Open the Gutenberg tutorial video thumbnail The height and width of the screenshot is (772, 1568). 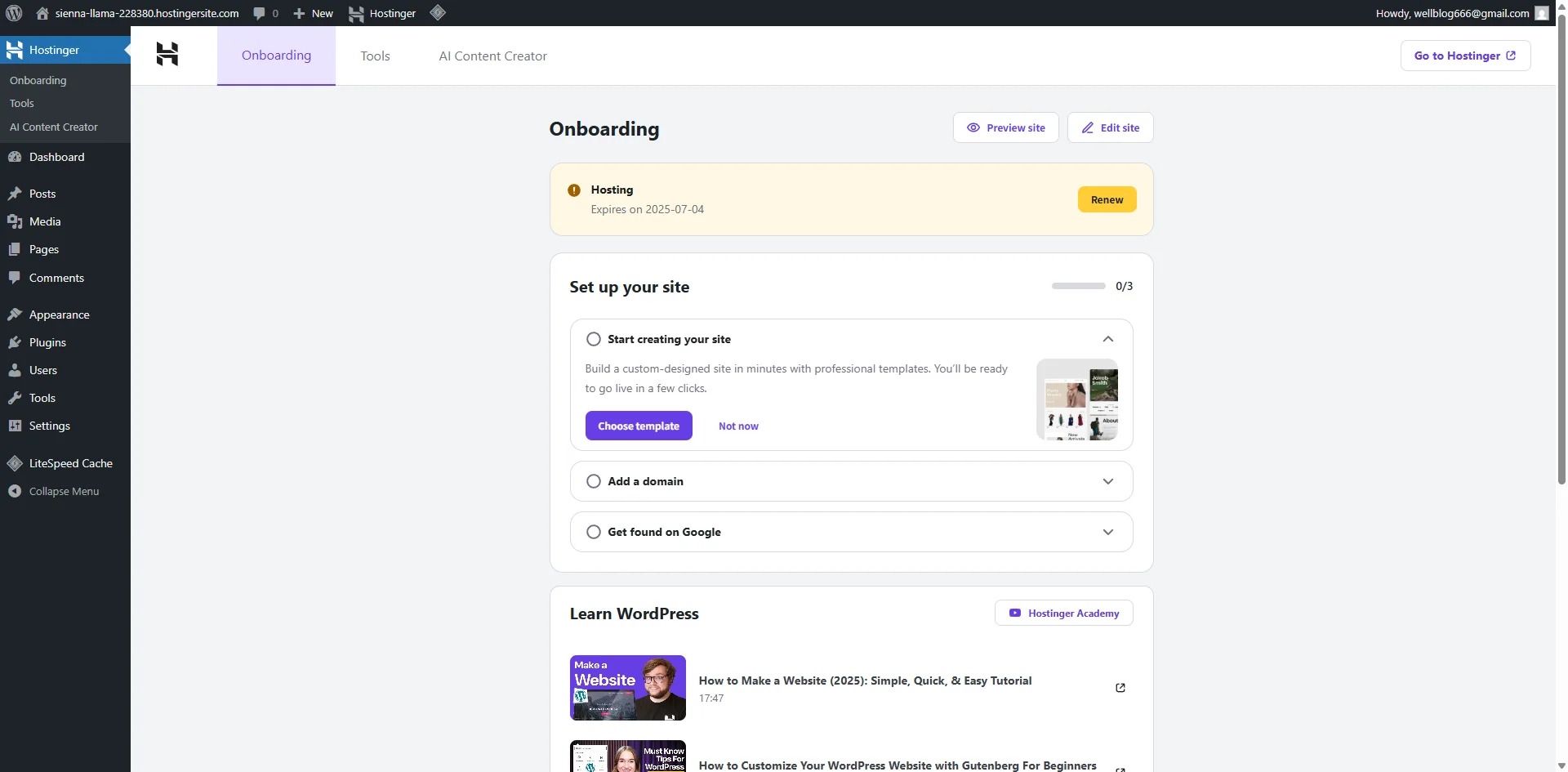[628, 756]
